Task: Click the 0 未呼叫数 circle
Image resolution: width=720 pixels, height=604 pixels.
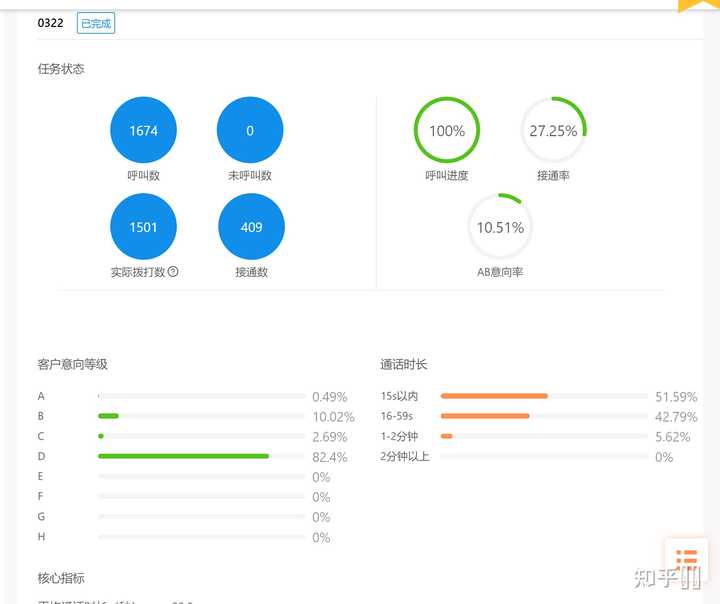Action: (x=250, y=130)
